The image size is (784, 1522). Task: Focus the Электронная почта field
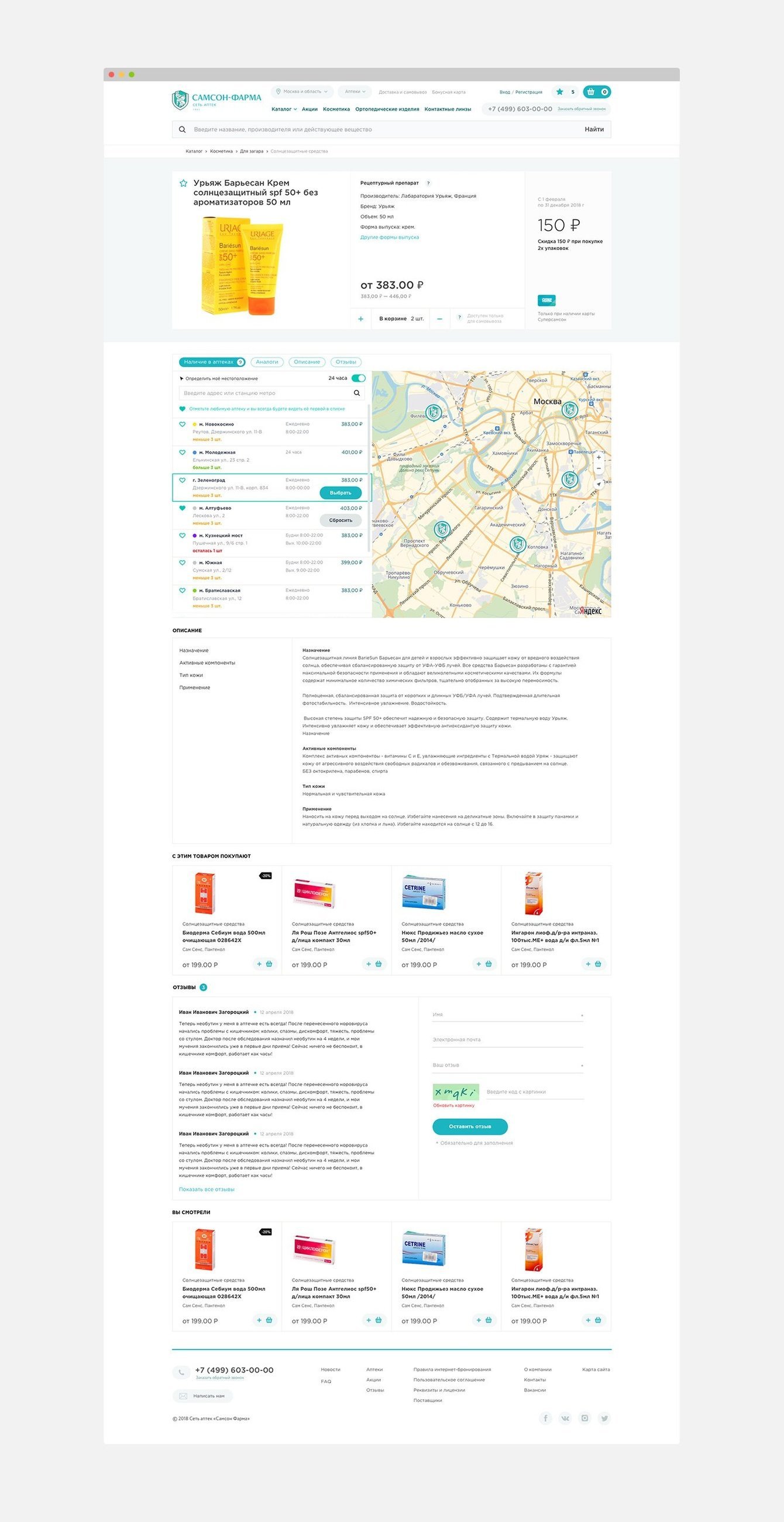point(508,1040)
